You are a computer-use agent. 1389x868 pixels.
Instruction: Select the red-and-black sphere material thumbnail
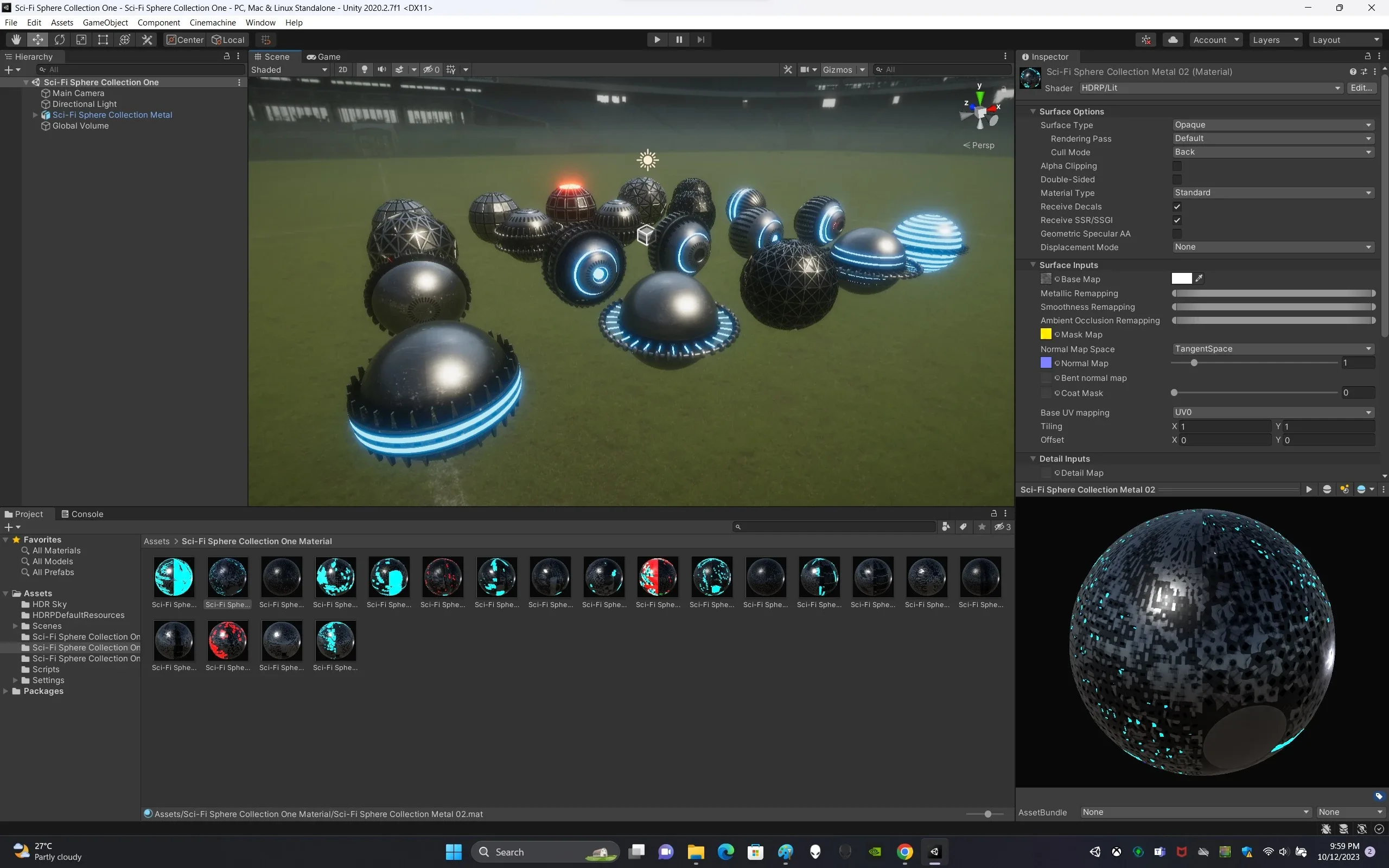click(658, 577)
